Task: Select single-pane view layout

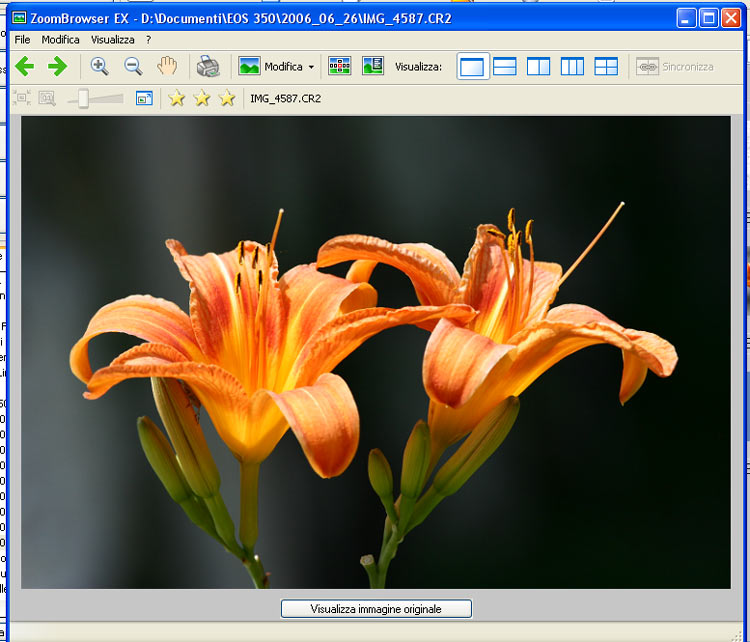Action: click(472, 67)
